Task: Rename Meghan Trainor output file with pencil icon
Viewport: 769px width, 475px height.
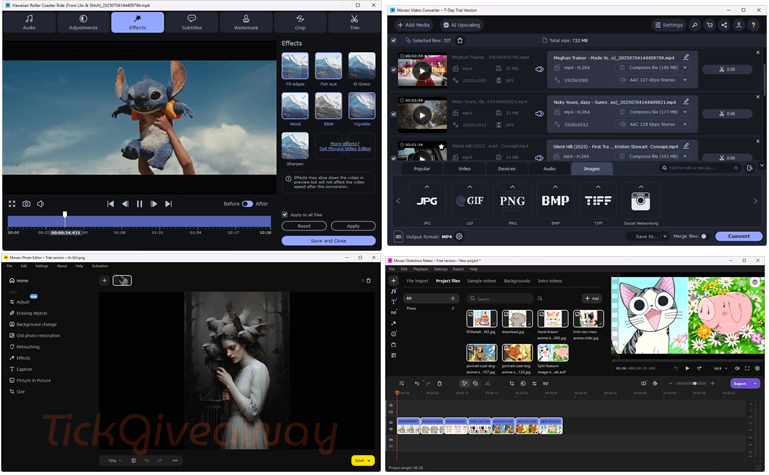Action: (686, 57)
